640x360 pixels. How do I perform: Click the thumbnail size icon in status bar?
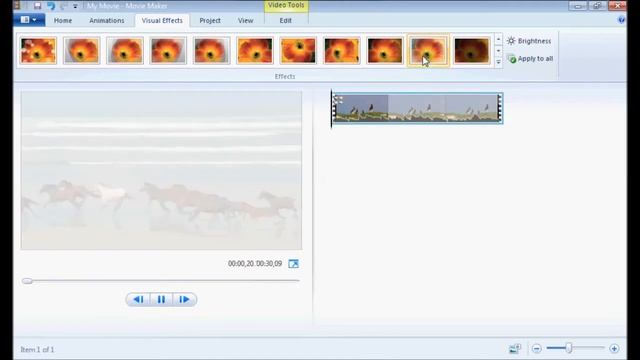click(x=515, y=349)
